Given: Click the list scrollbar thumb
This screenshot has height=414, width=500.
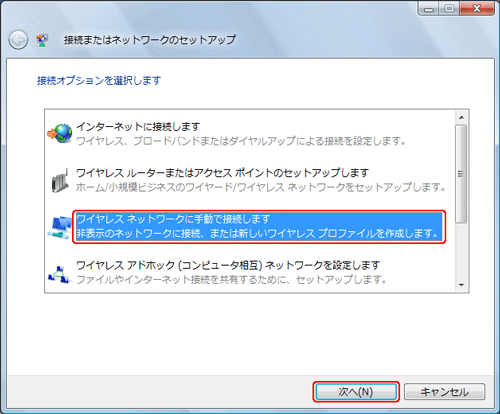Looking at the screenshot, I should tap(461, 174).
